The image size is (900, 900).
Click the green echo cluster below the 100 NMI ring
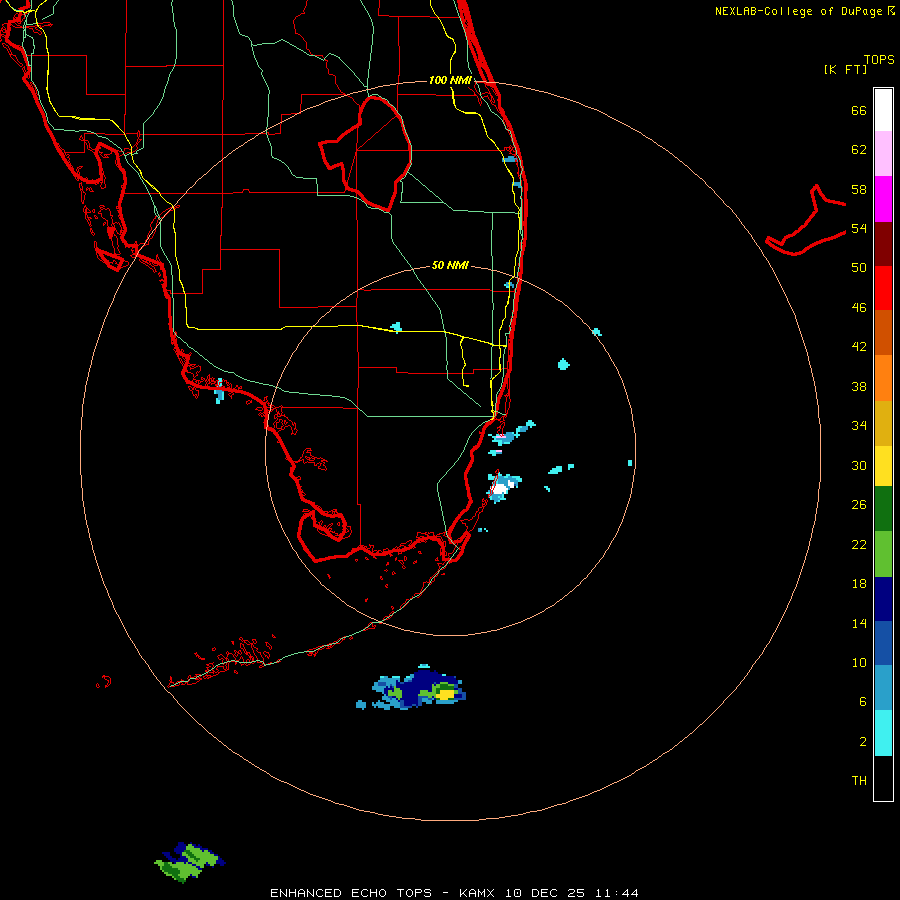coord(189,862)
